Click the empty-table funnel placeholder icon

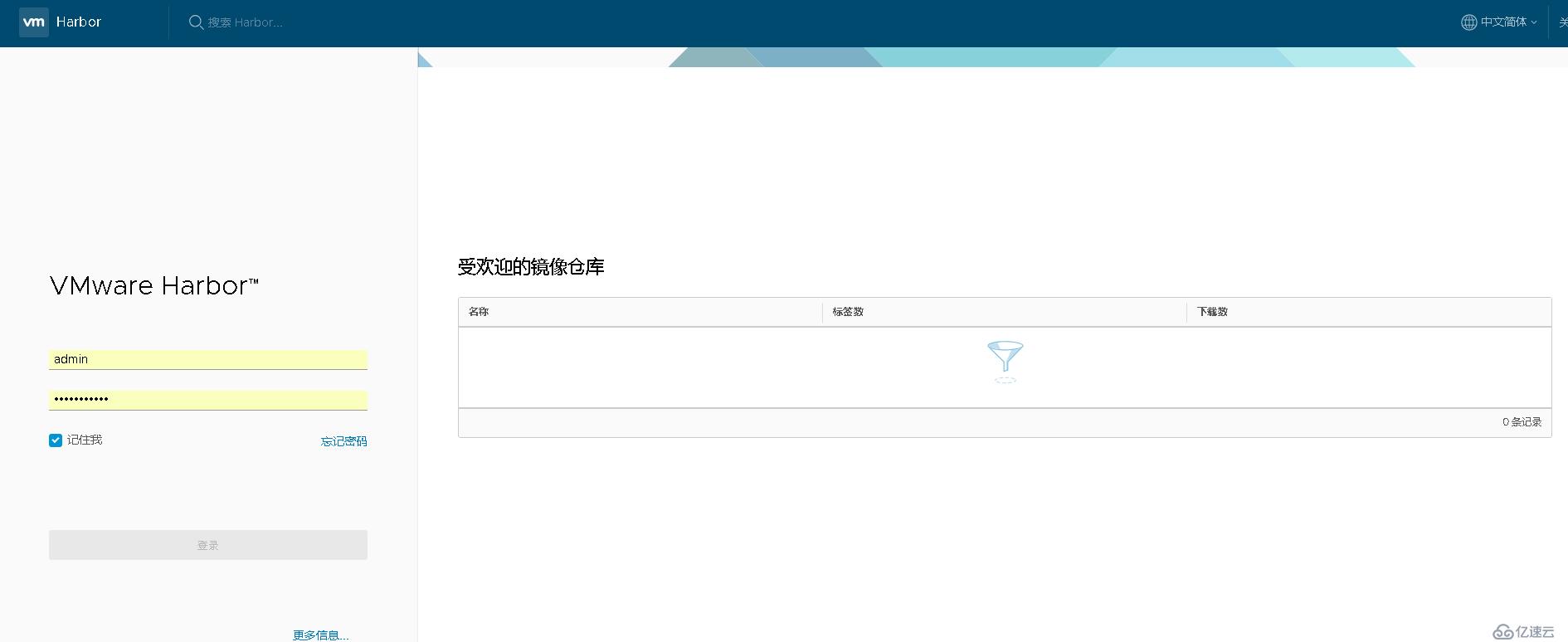1005,362
